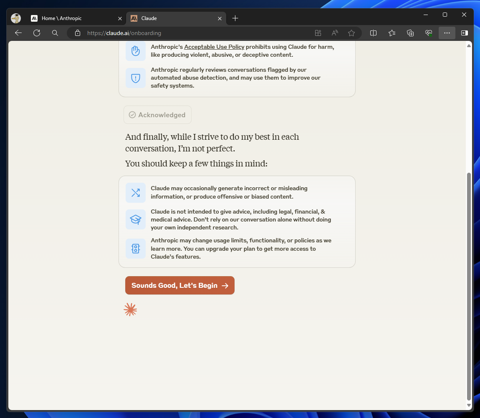Image resolution: width=480 pixels, height=418 pixels.
Task: Click the search icon in toolbar
Action: point(55,33)
